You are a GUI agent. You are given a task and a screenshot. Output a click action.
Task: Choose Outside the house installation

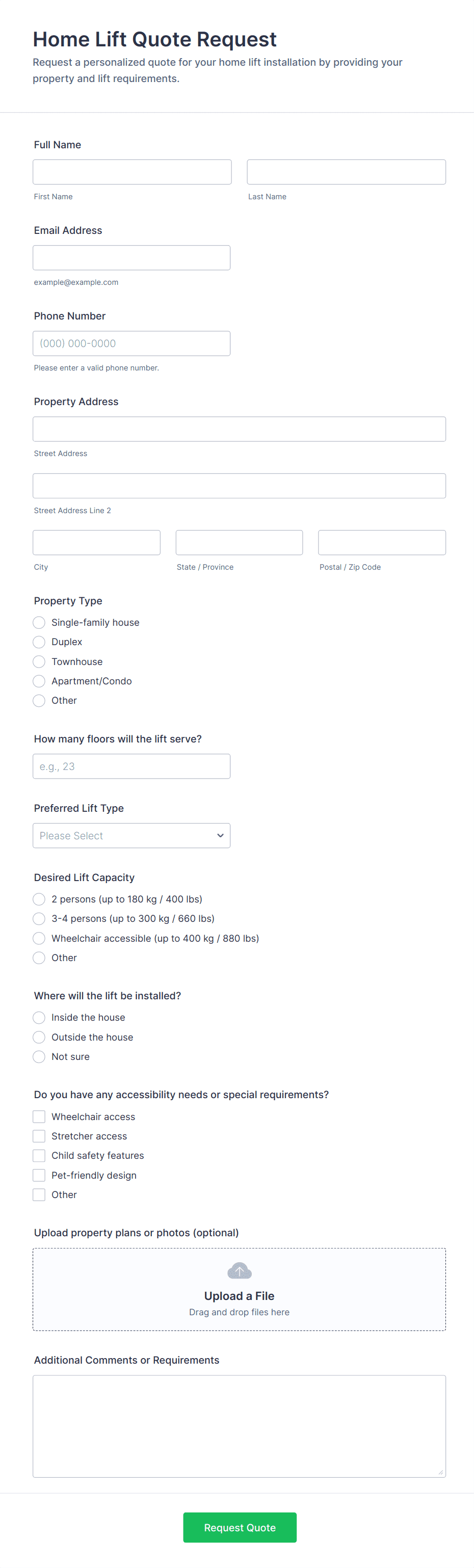[39, 1037]
